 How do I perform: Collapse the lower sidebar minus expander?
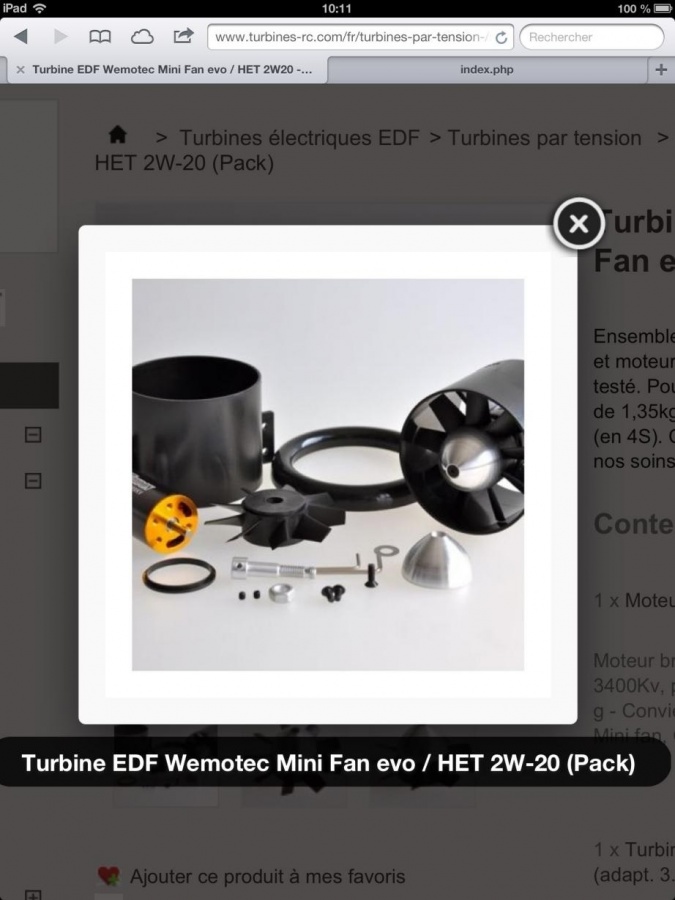pyautogui.click(x=33, y=480)
